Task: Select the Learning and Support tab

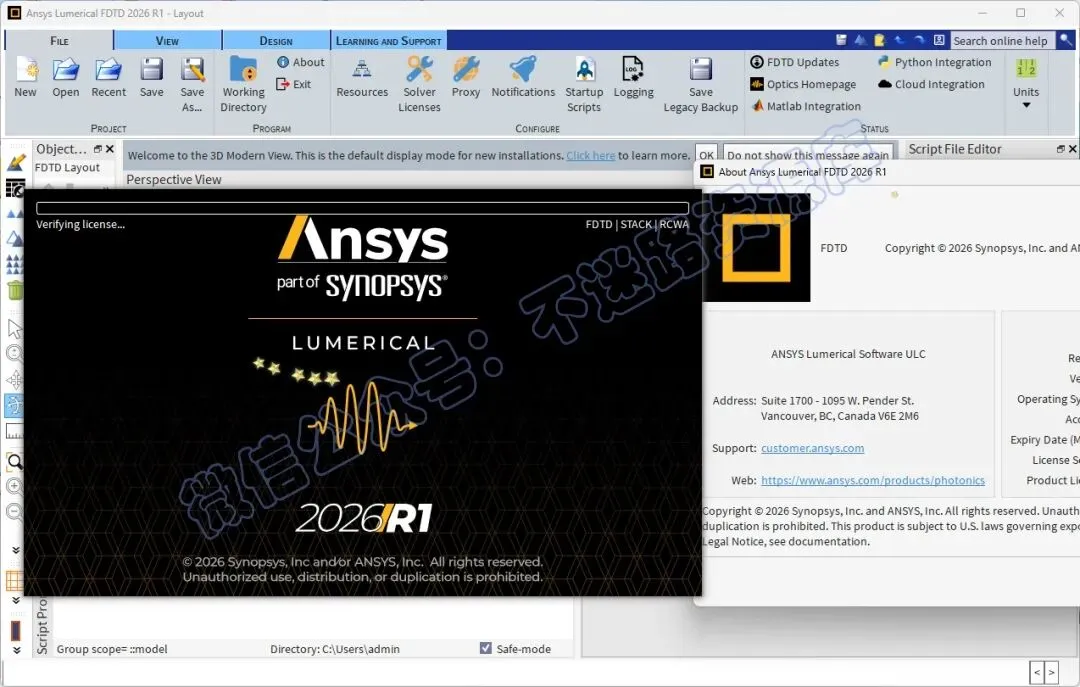Action: [x=388, y=41]
